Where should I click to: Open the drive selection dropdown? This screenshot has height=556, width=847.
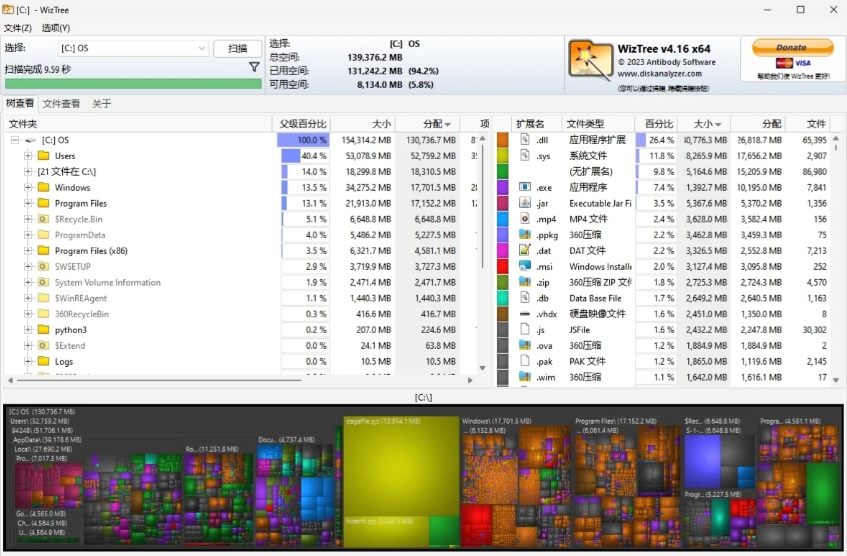point(201,48)
